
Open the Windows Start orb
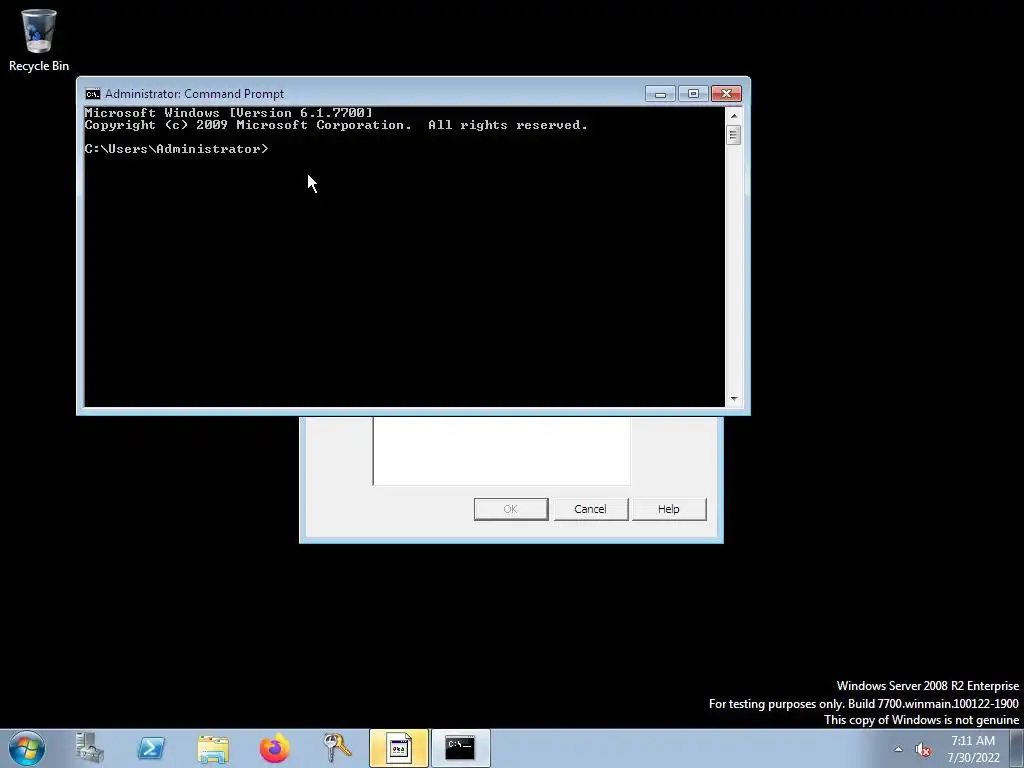point(27,748)
